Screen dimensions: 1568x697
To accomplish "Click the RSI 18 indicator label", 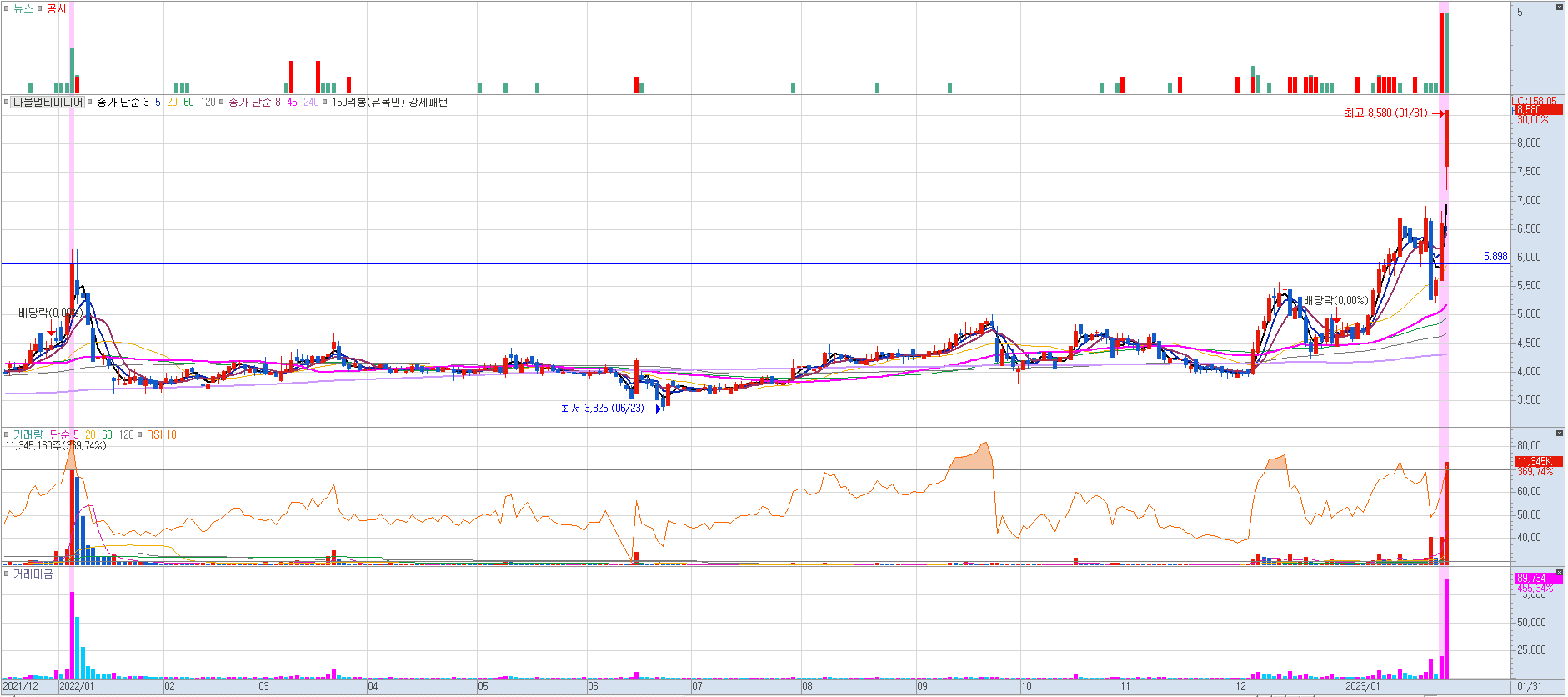I will pyautogui.click(x=162, y=434).
